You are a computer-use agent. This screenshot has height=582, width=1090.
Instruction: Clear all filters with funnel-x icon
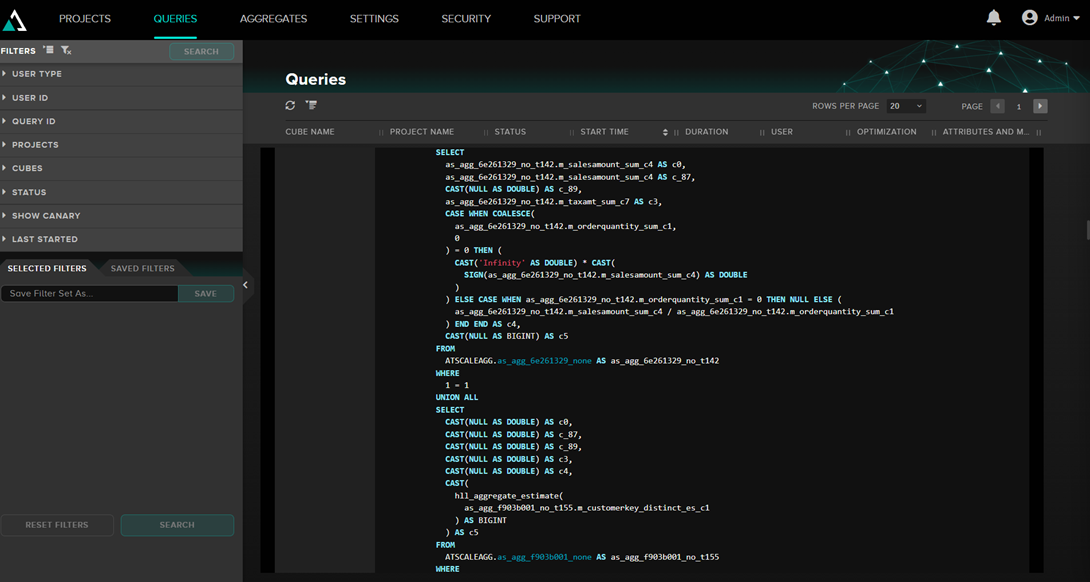coord(66,50)
